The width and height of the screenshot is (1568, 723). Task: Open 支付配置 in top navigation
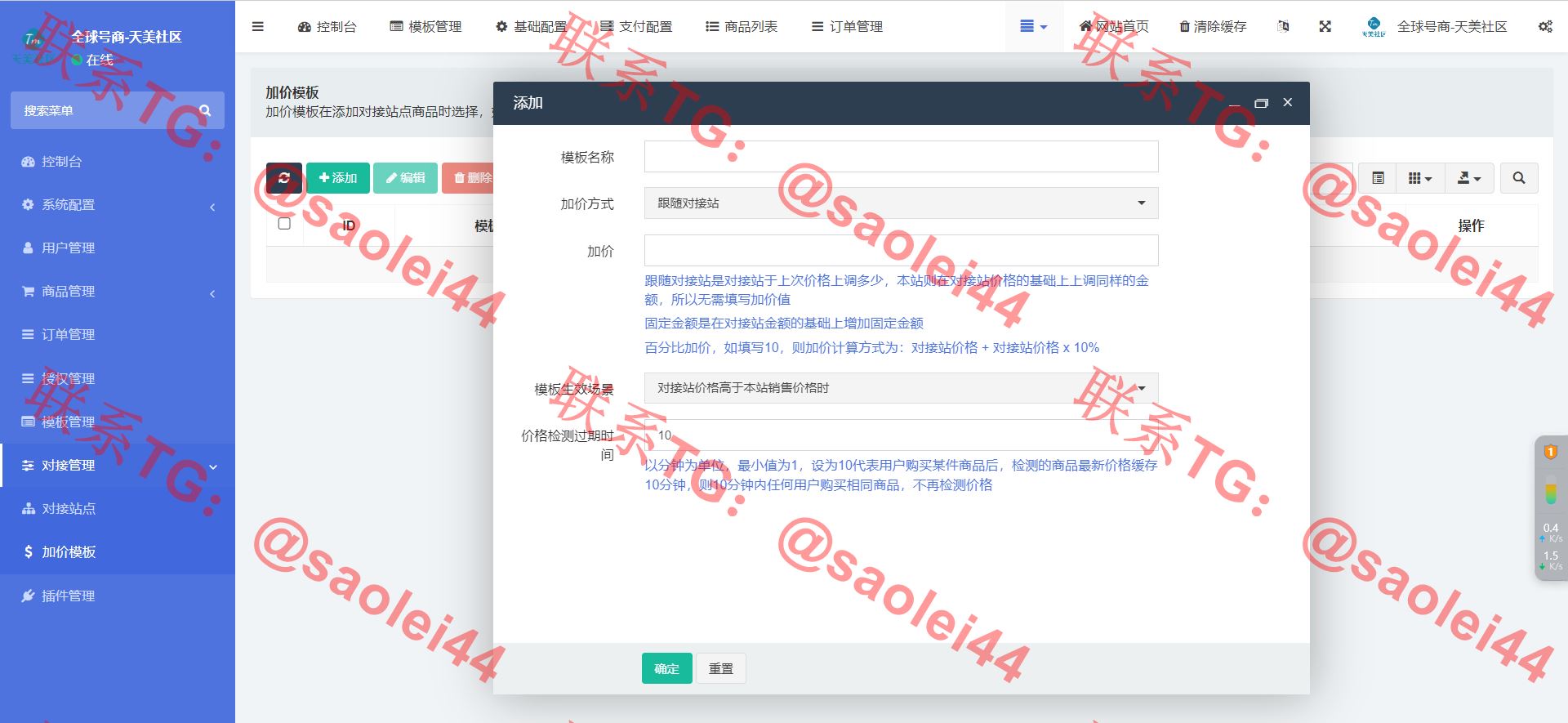(636, 26)
